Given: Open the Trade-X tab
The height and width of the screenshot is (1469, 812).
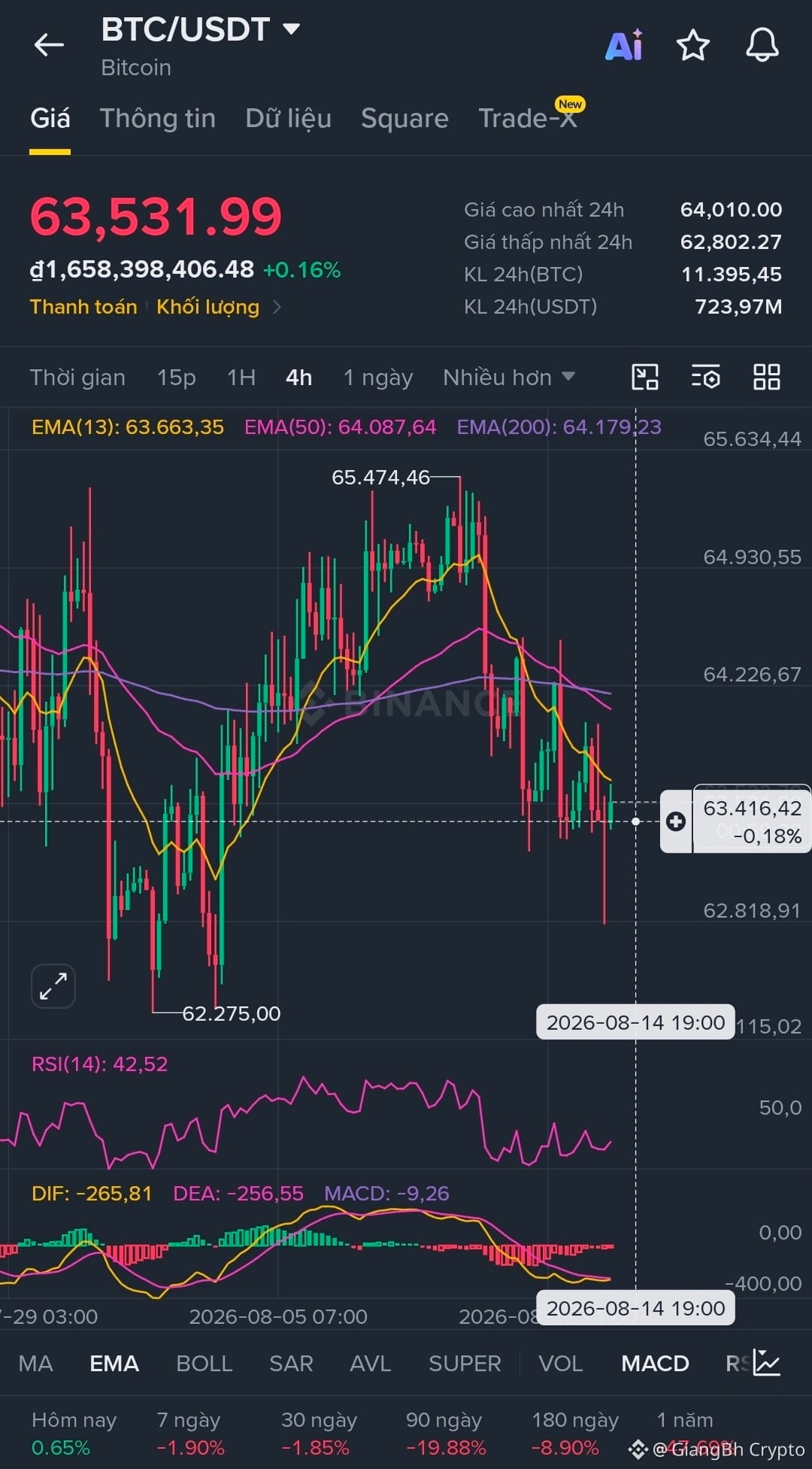Looking at the screenshot, I should tap(528, 118).
